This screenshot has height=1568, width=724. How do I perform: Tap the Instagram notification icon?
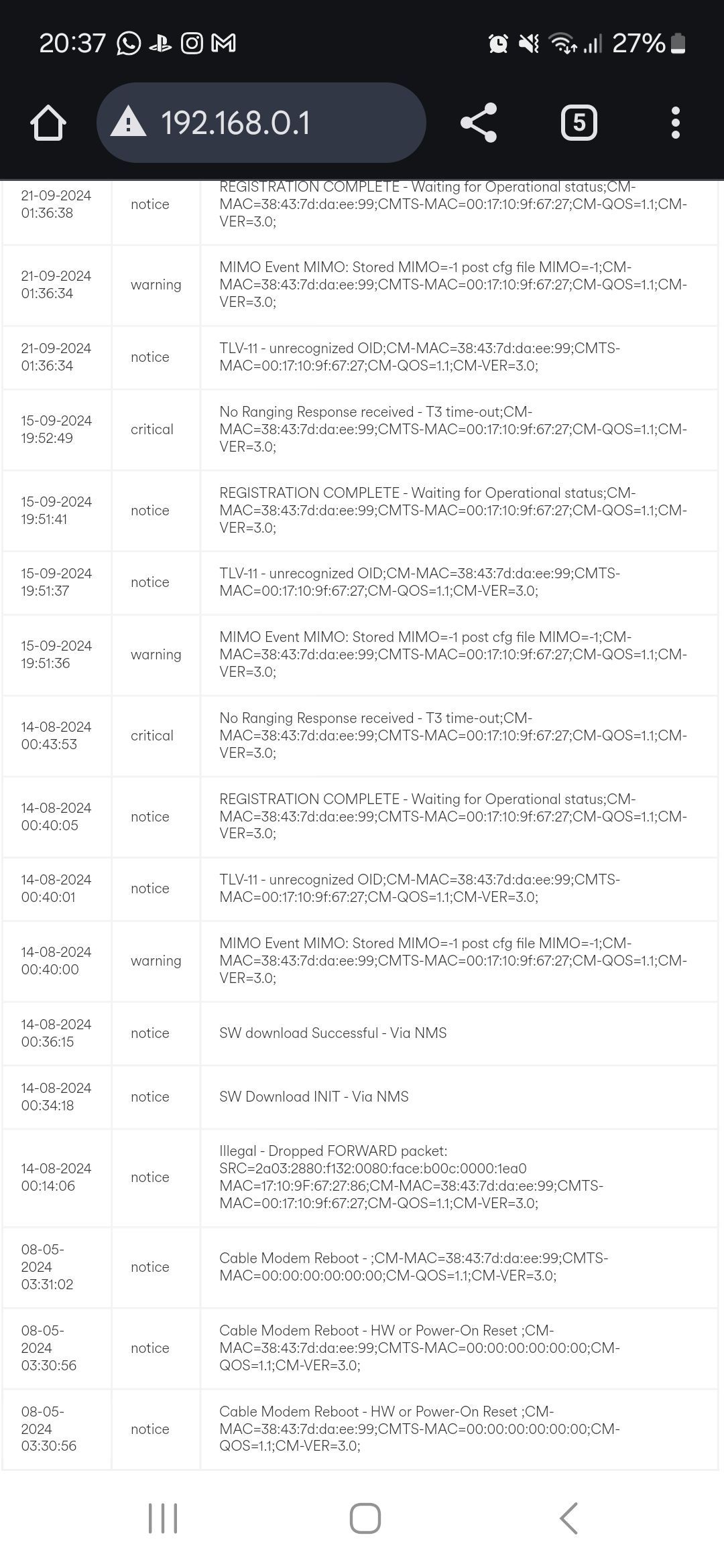[192, 44]
